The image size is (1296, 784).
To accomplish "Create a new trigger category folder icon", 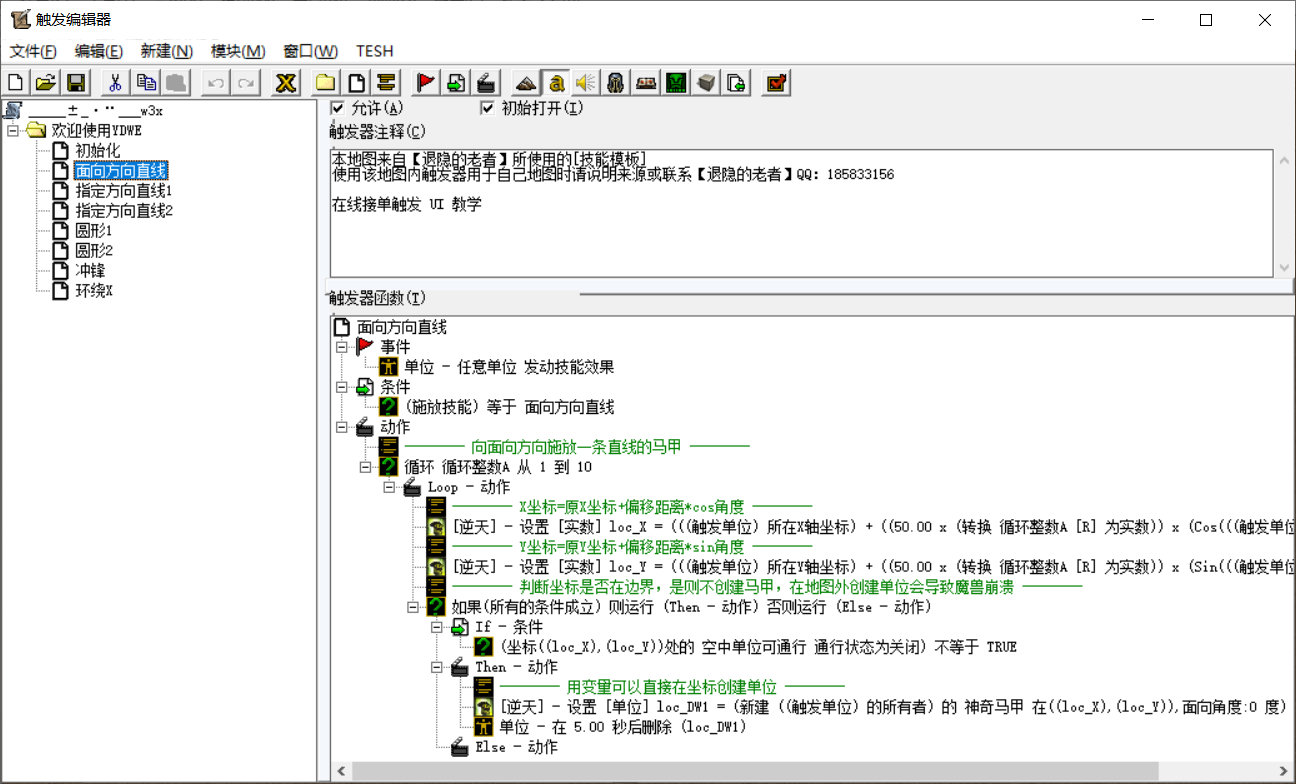I will 325,82.
